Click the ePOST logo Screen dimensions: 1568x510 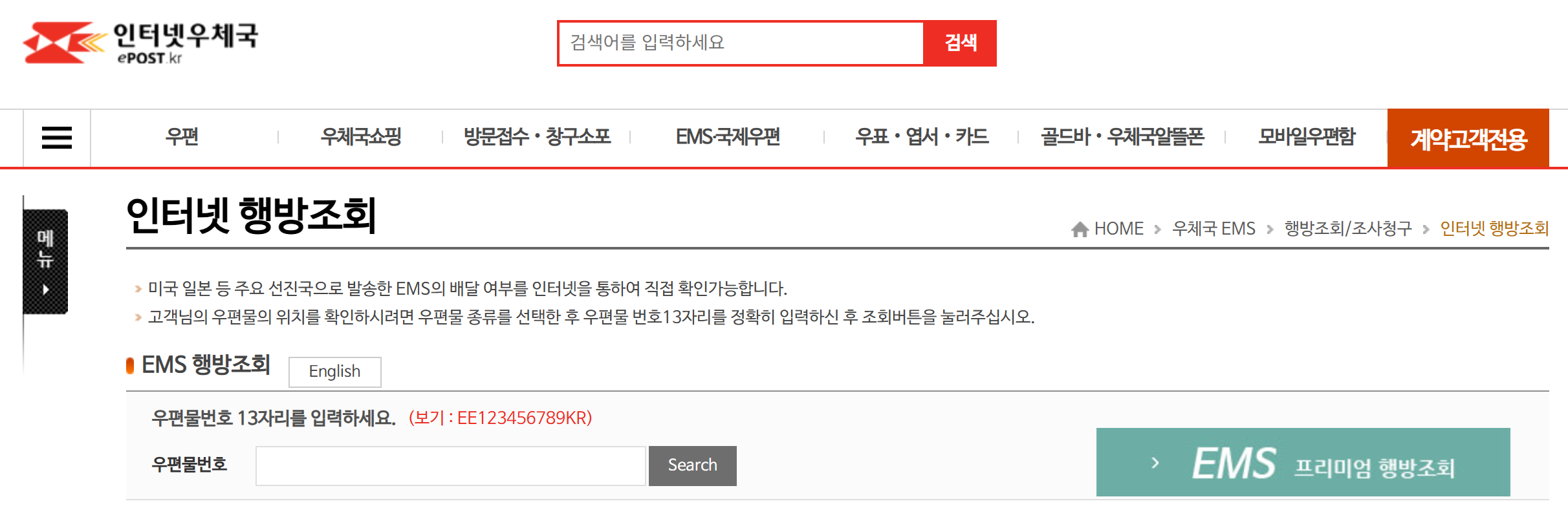tap(141, 43)
